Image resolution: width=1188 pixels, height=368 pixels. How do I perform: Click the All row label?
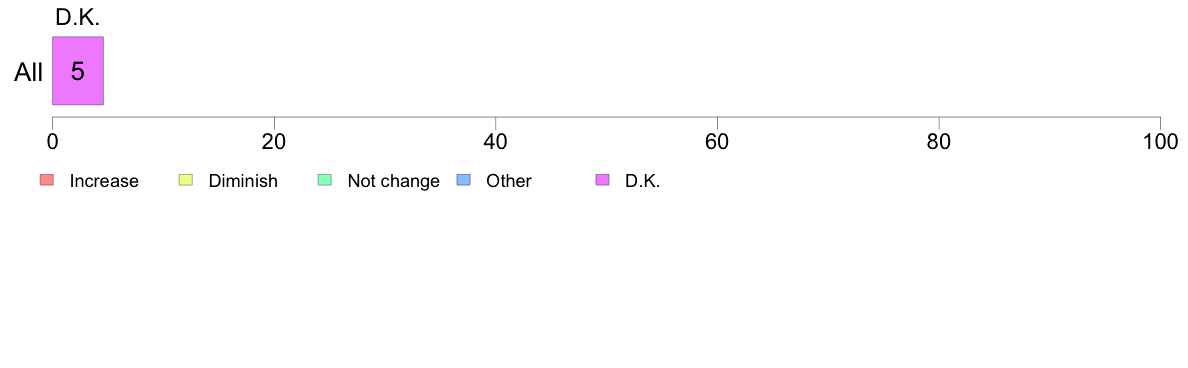click(29, 73)
